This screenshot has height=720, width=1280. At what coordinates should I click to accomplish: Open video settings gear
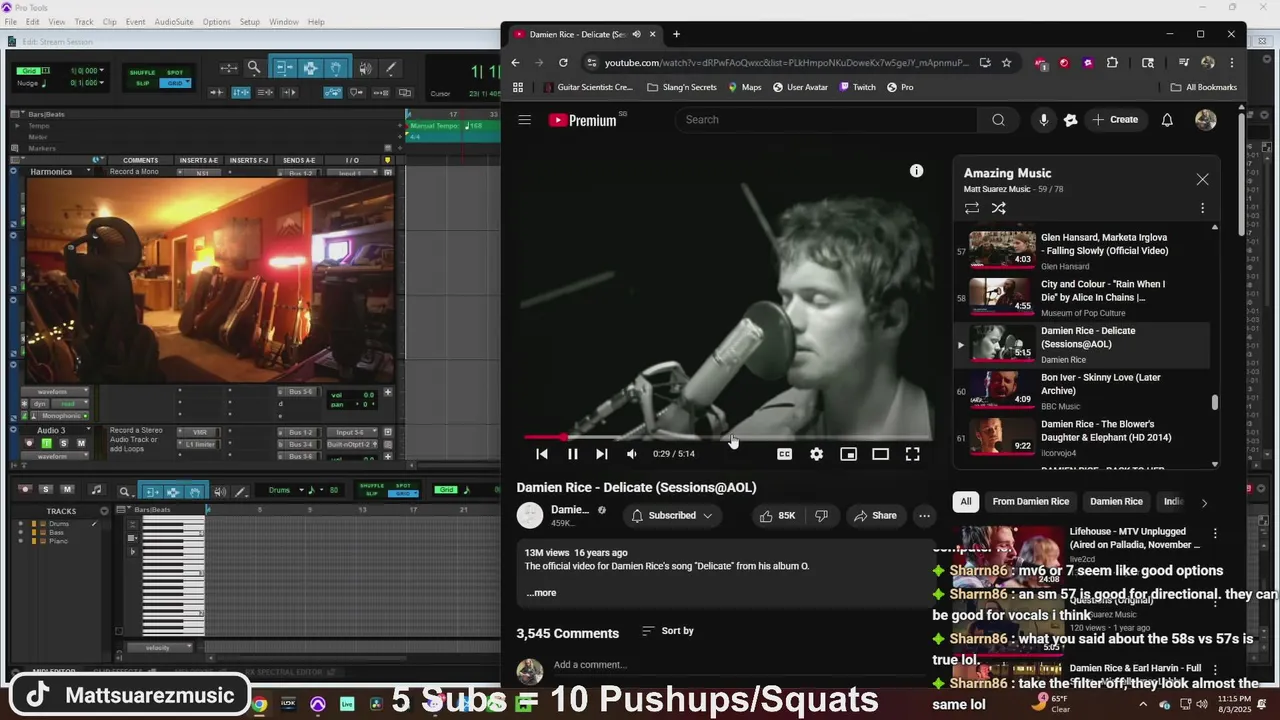[x=817, y=454]
